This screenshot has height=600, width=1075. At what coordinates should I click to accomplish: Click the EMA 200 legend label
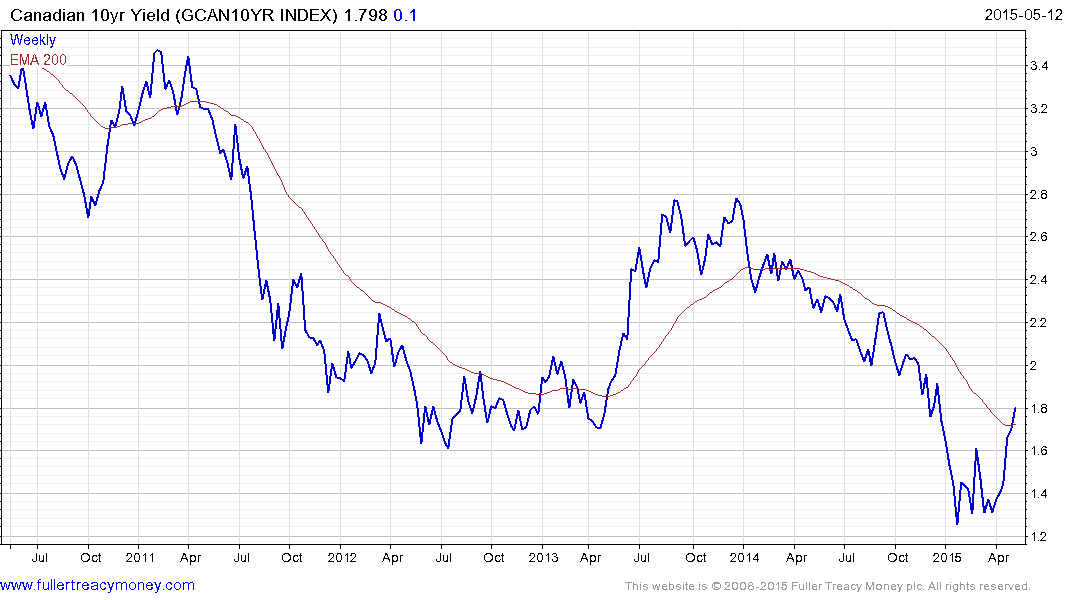click(38, 60)
